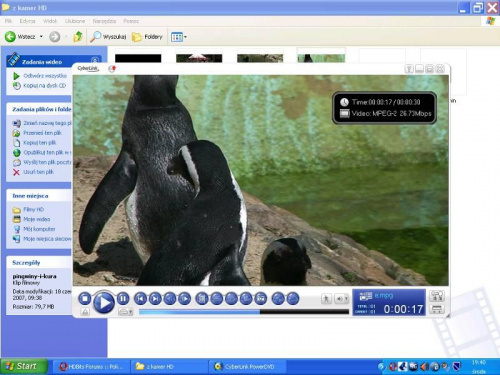This screenshot has height=375, width=500.
Task: Open the Views dropdown in Explorer toolbar
Action: click(178, 37)
